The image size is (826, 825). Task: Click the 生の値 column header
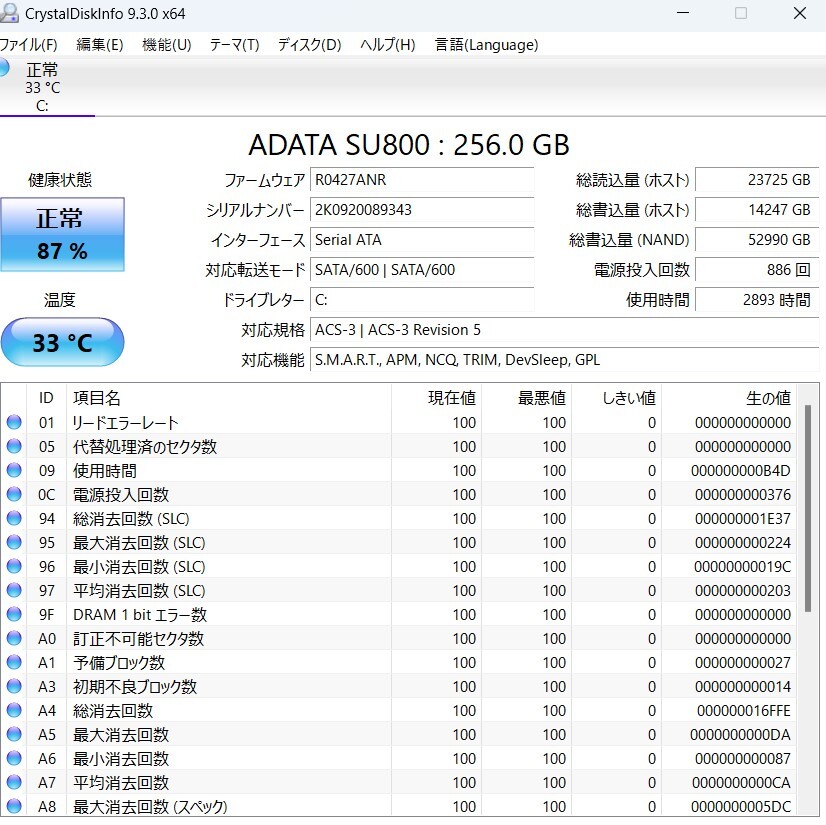pyautogui.click(x=729, y=398)
